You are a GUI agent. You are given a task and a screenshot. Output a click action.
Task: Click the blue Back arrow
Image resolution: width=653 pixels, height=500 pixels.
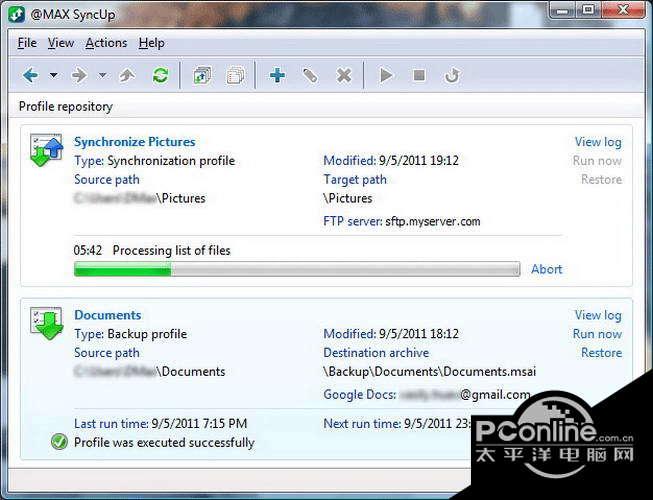(x=31, y=75)
